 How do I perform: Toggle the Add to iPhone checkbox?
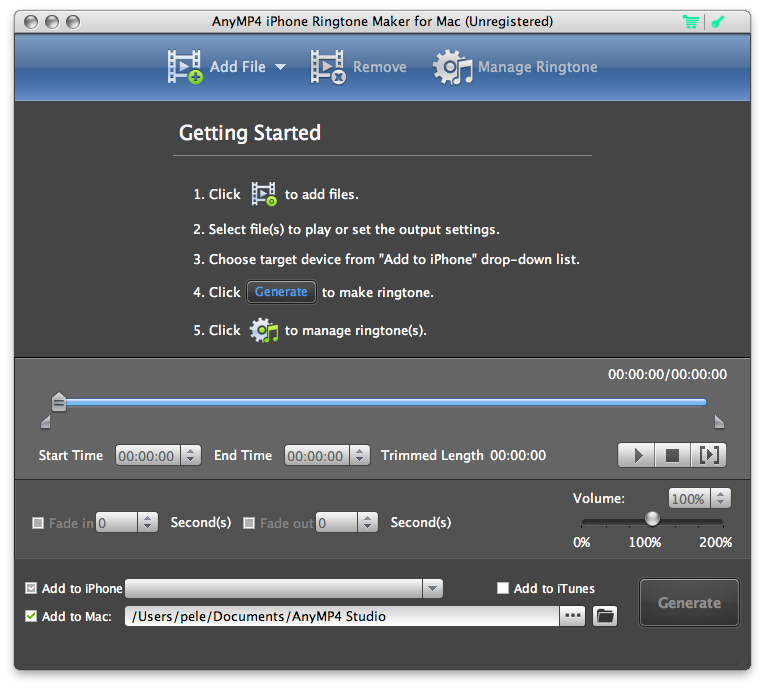click(x=31, y=588)
